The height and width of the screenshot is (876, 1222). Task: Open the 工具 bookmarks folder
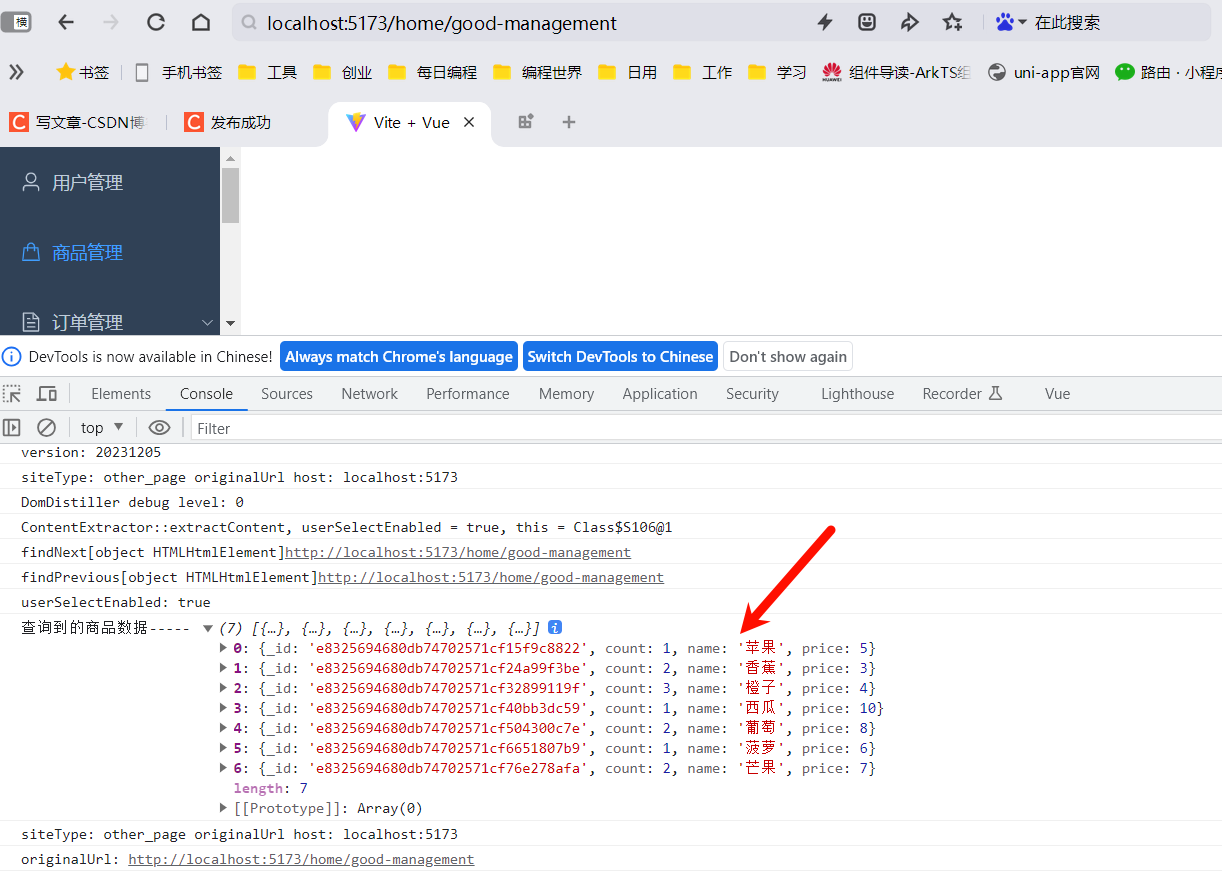pyautogui.click(x=267, y=72)
